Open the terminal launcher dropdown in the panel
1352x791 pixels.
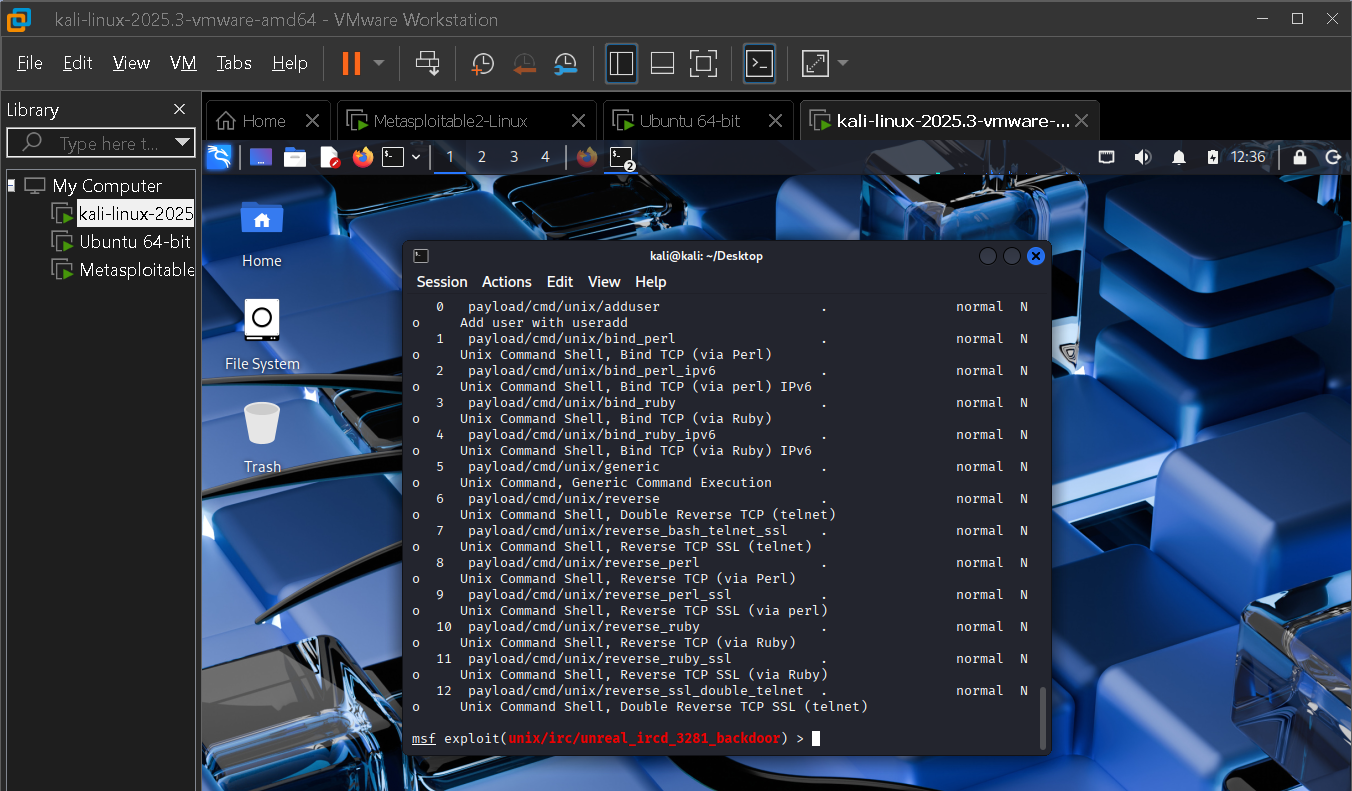(x=414, y=157)
